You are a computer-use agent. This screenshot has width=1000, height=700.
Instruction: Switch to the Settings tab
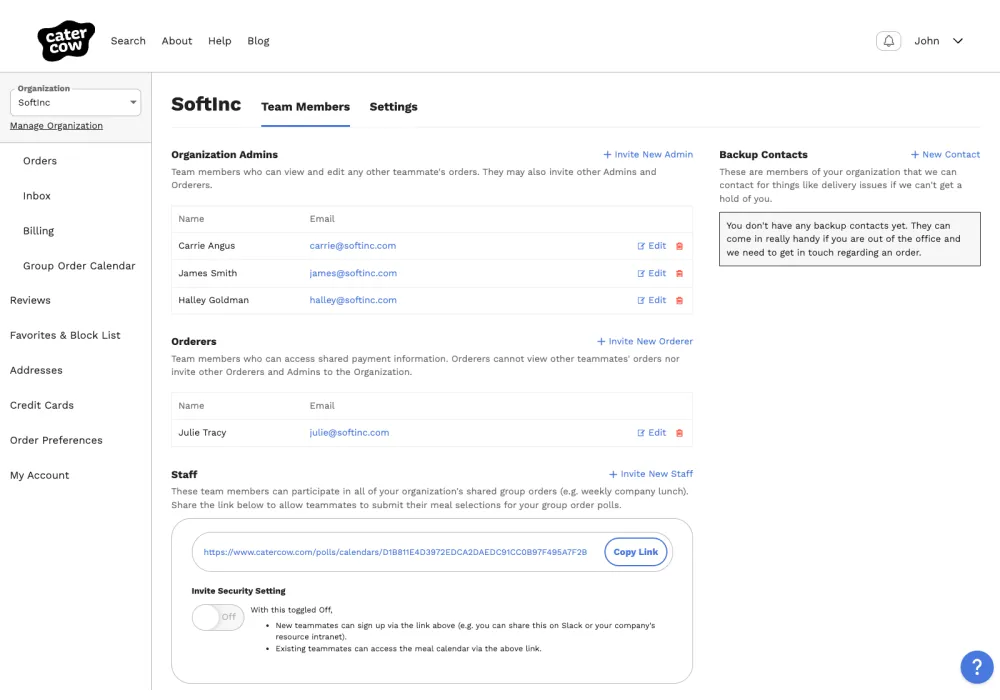tap(393, 107)
